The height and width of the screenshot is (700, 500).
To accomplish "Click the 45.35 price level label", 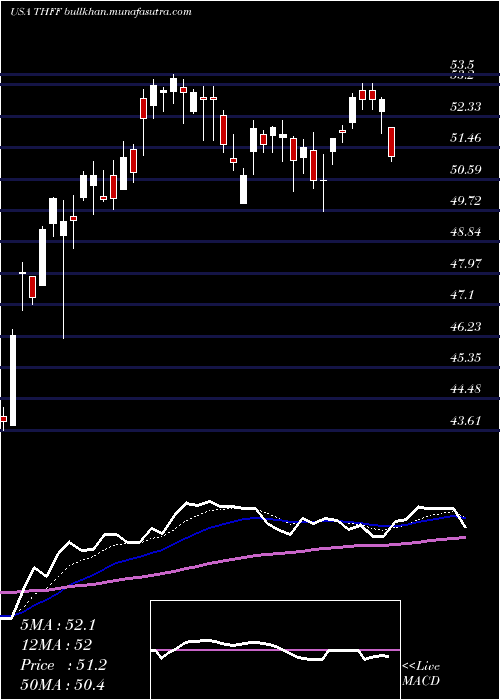I will coord(465,358).
